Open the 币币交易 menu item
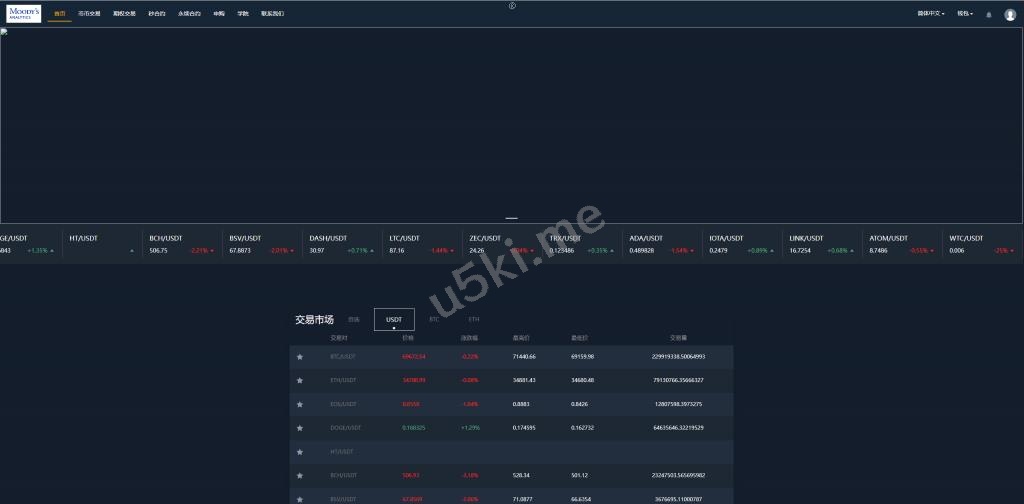 89,14
